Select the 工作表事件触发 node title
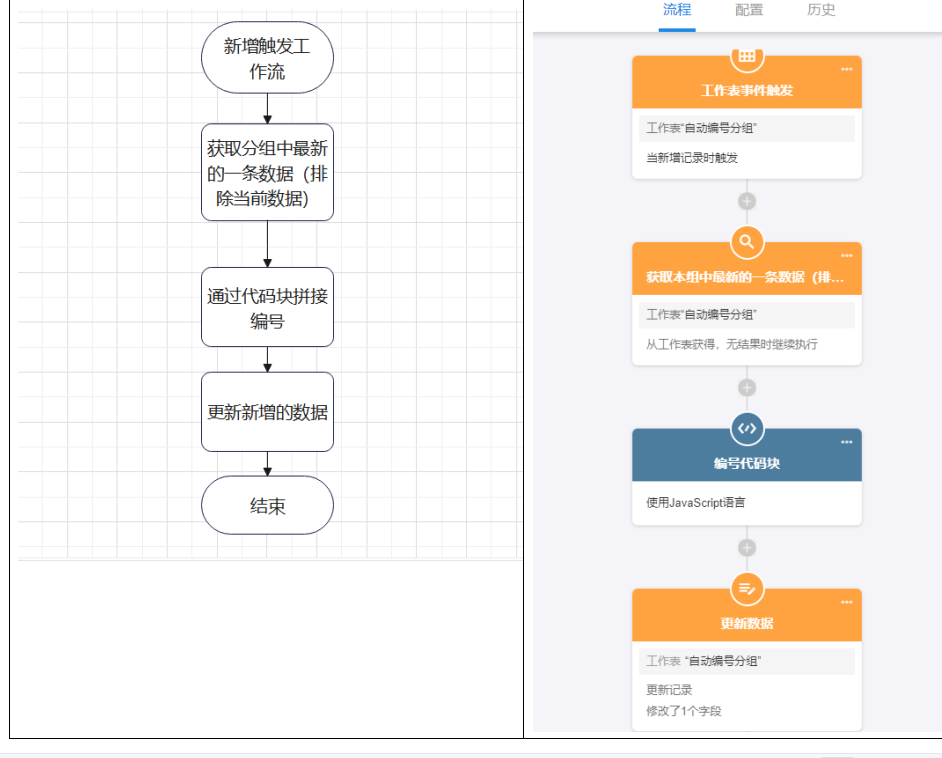This screenshot has height=758, width=942. coord(747,91)
